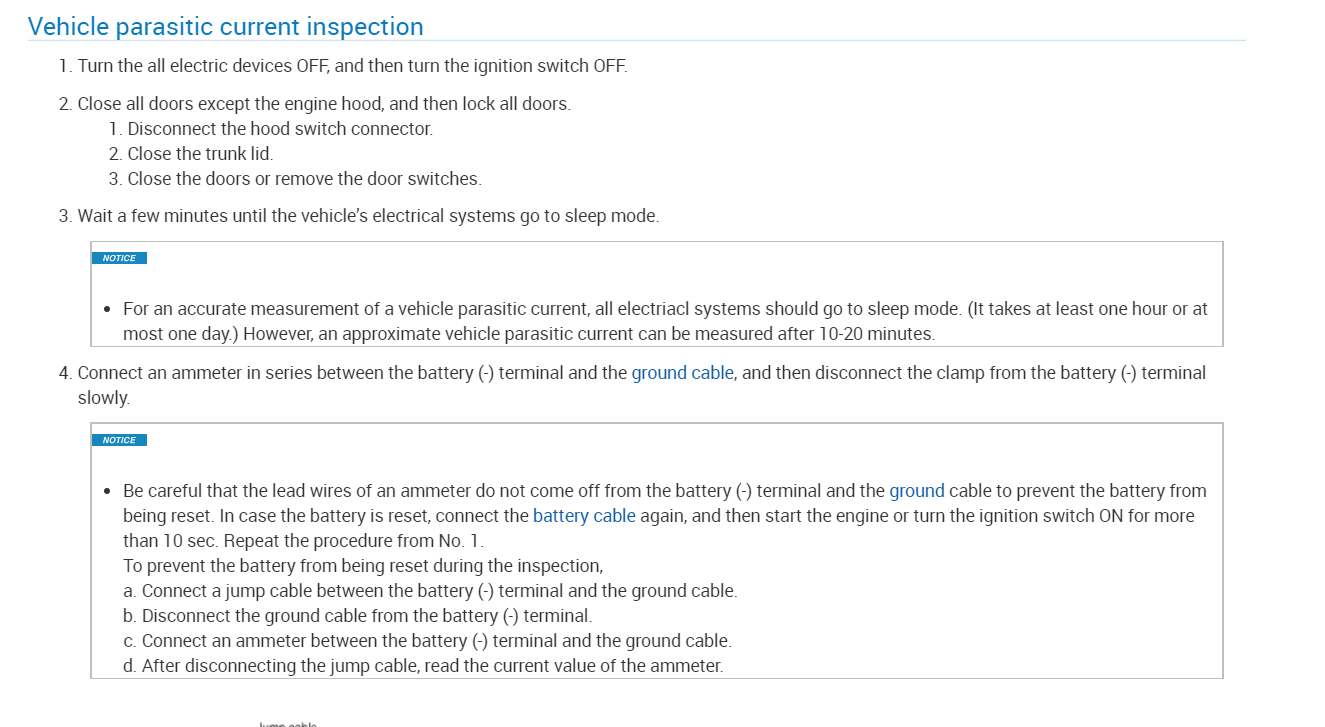Click the NOTICE badge above the sleep mode note
The height and width of the screenshot is (727, 1325).
(119, 258)
